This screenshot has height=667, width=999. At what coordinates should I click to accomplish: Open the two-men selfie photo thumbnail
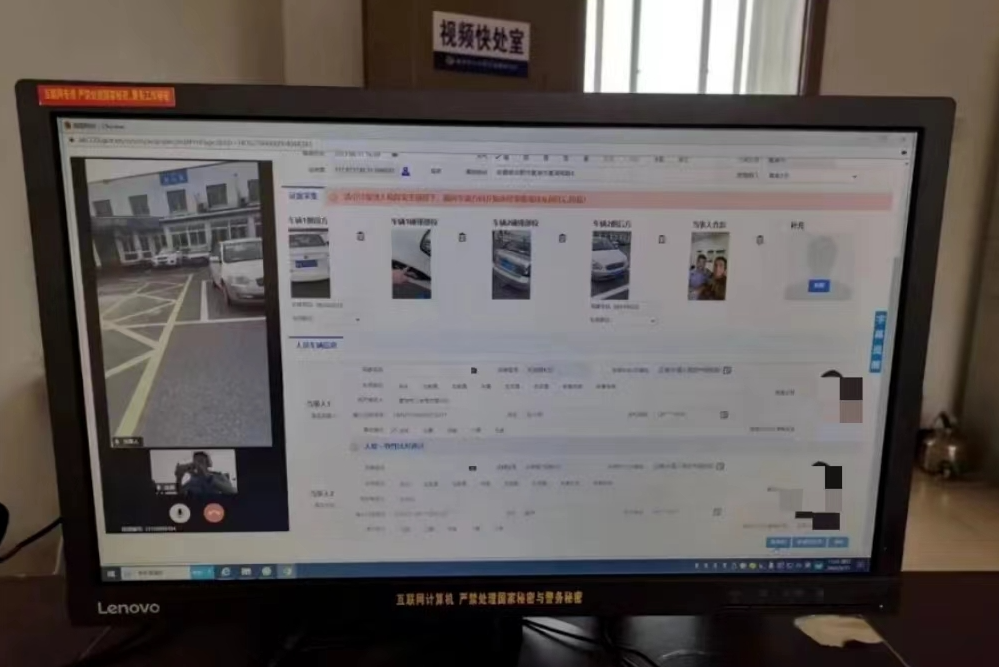708,266
